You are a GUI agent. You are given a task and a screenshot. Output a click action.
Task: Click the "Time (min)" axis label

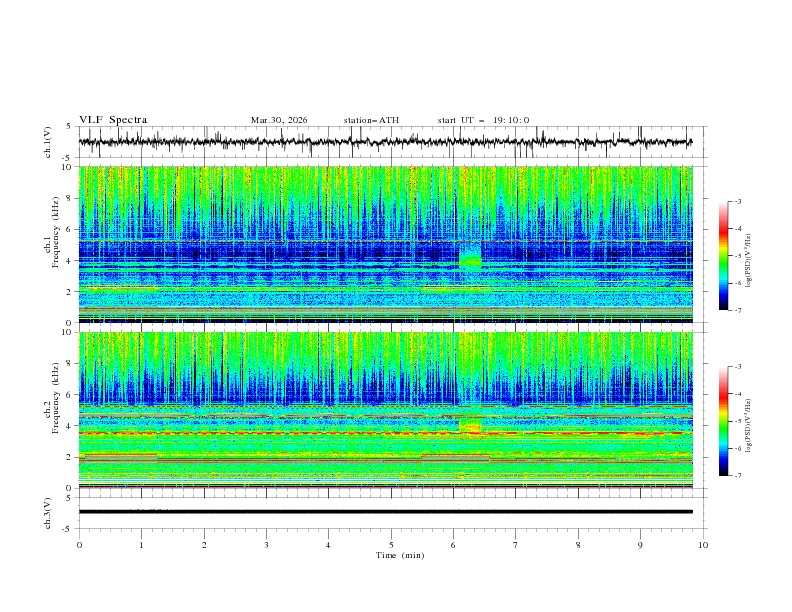[x=400, y=555]
